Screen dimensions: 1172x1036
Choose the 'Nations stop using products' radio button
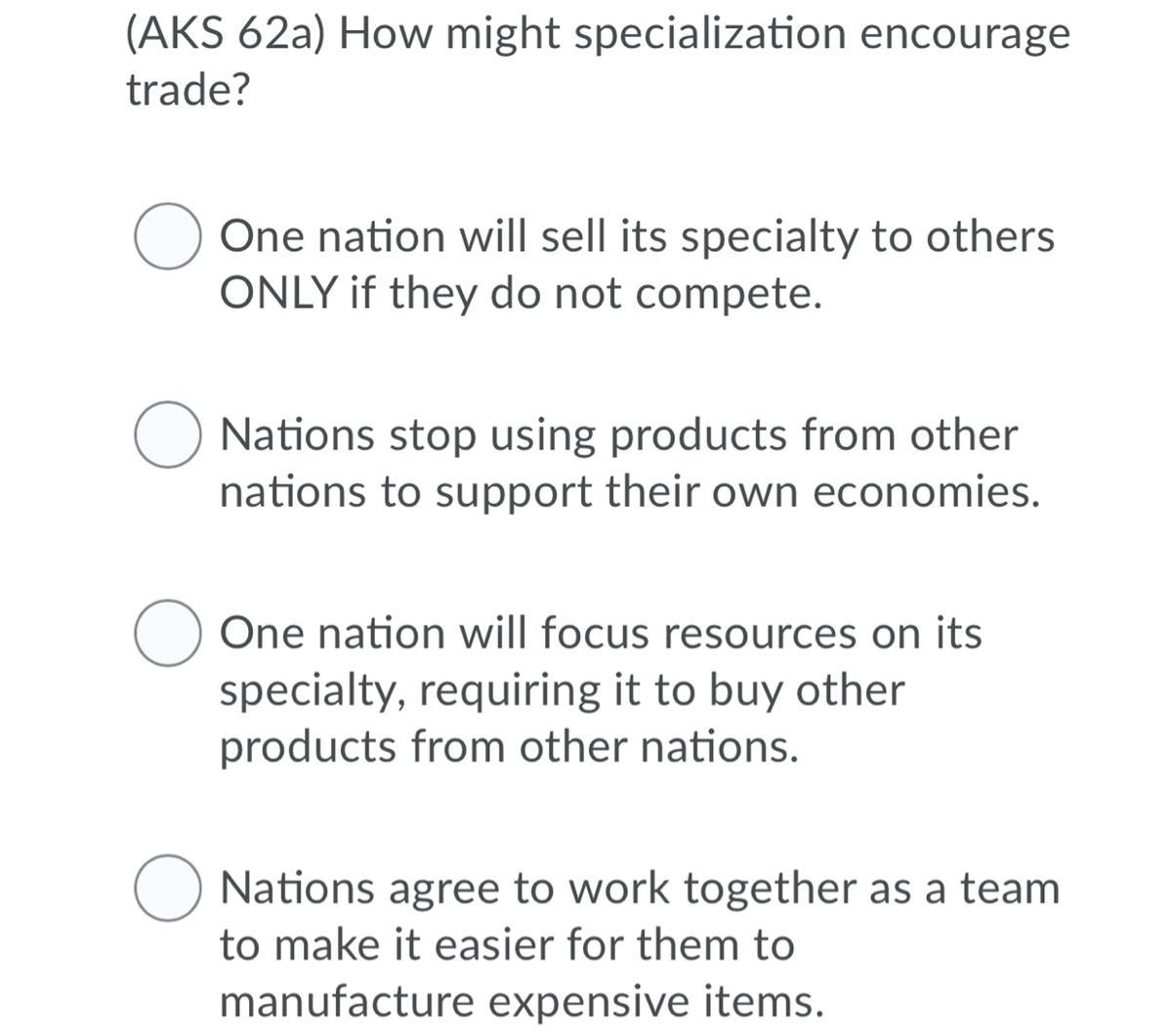tap(168, 435)
